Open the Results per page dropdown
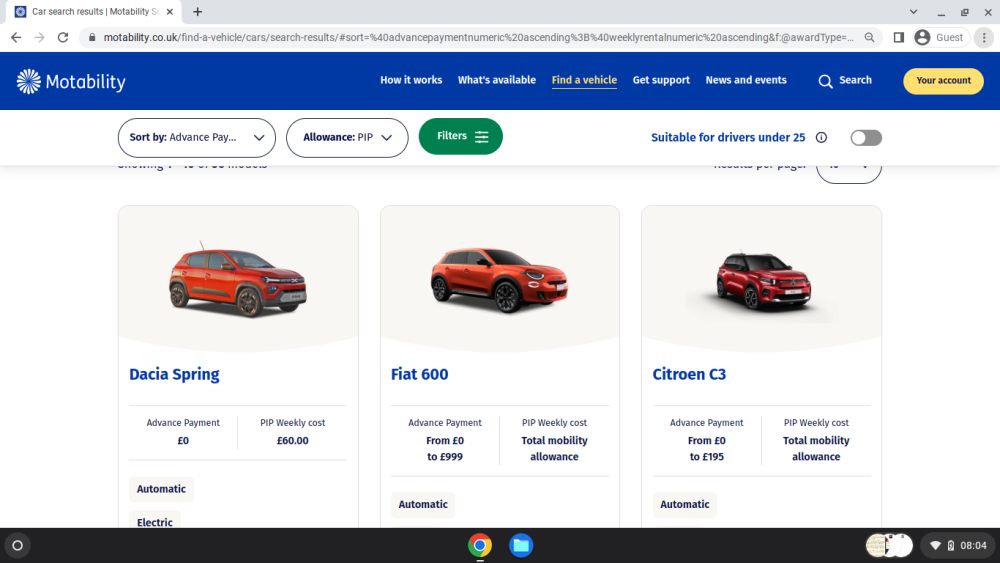This screenshot has width=1000, height=563. [849, 170]
